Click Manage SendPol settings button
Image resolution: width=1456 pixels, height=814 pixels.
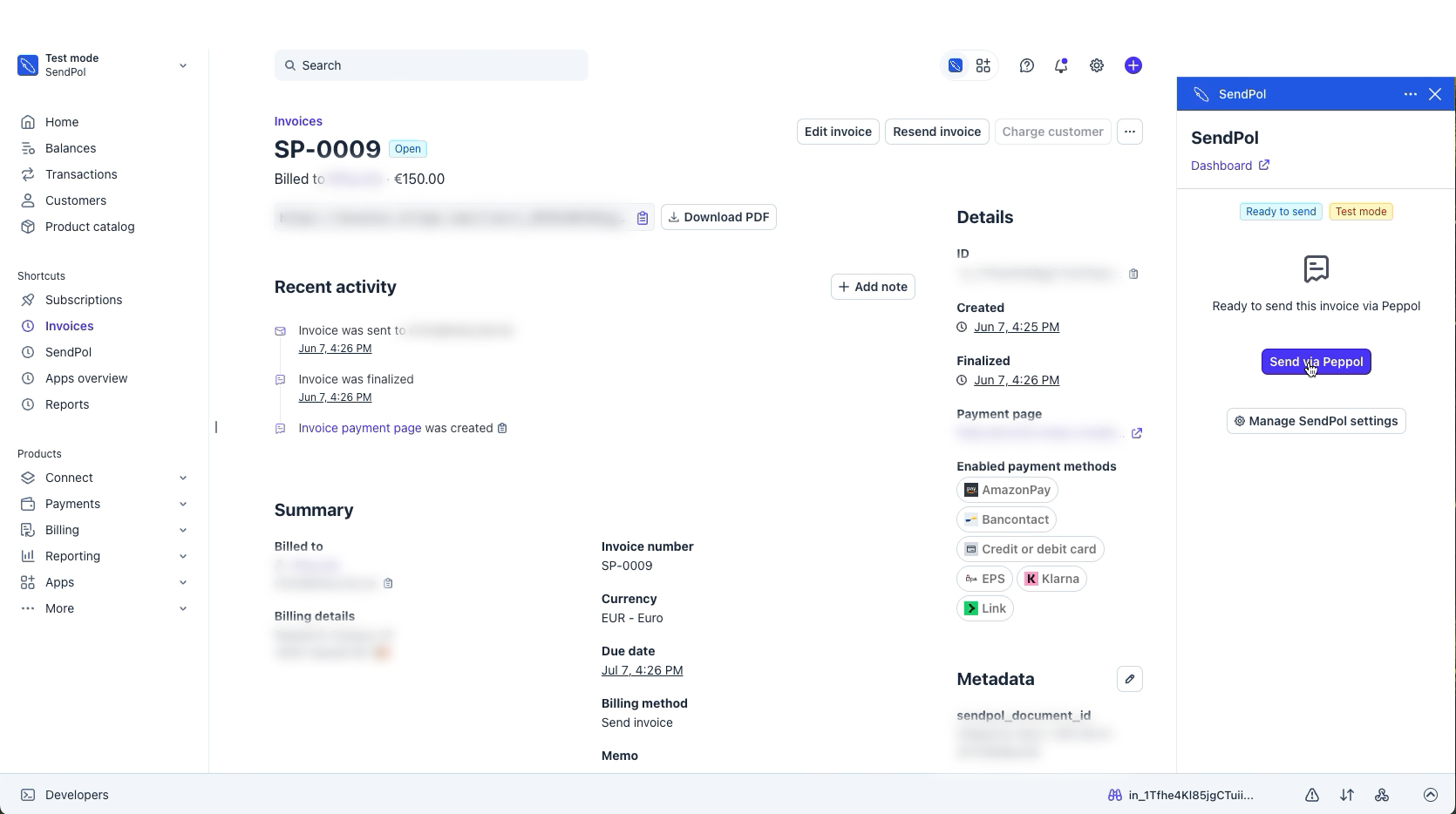point(1316,421)
